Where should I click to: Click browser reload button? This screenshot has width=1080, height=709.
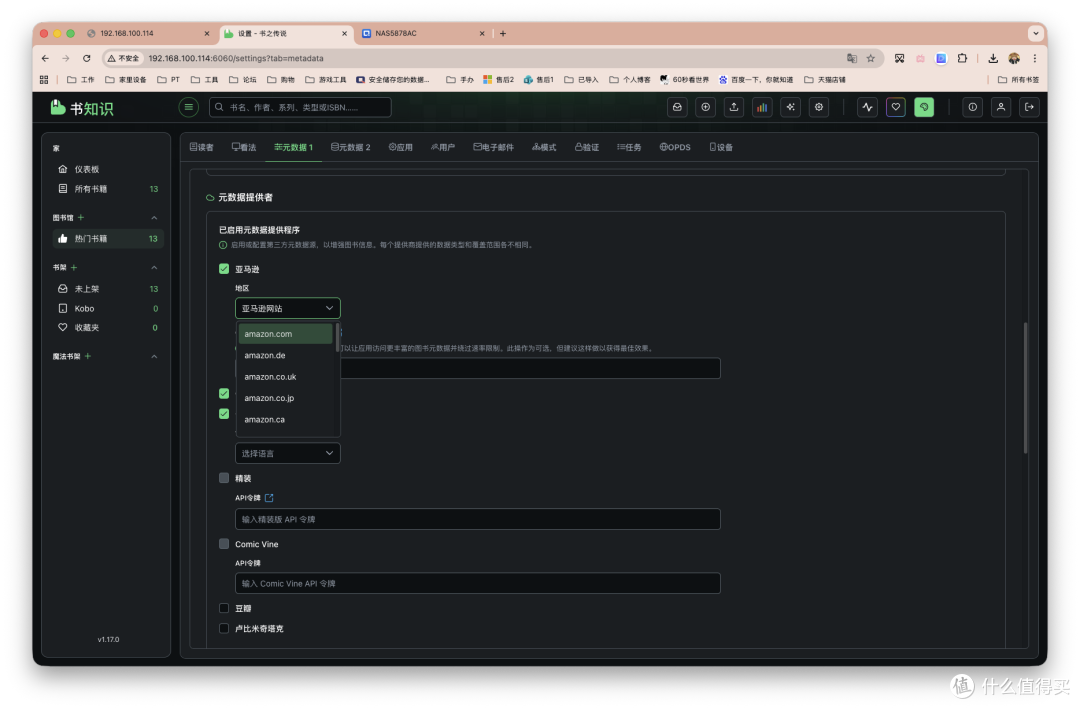(86, 59)
